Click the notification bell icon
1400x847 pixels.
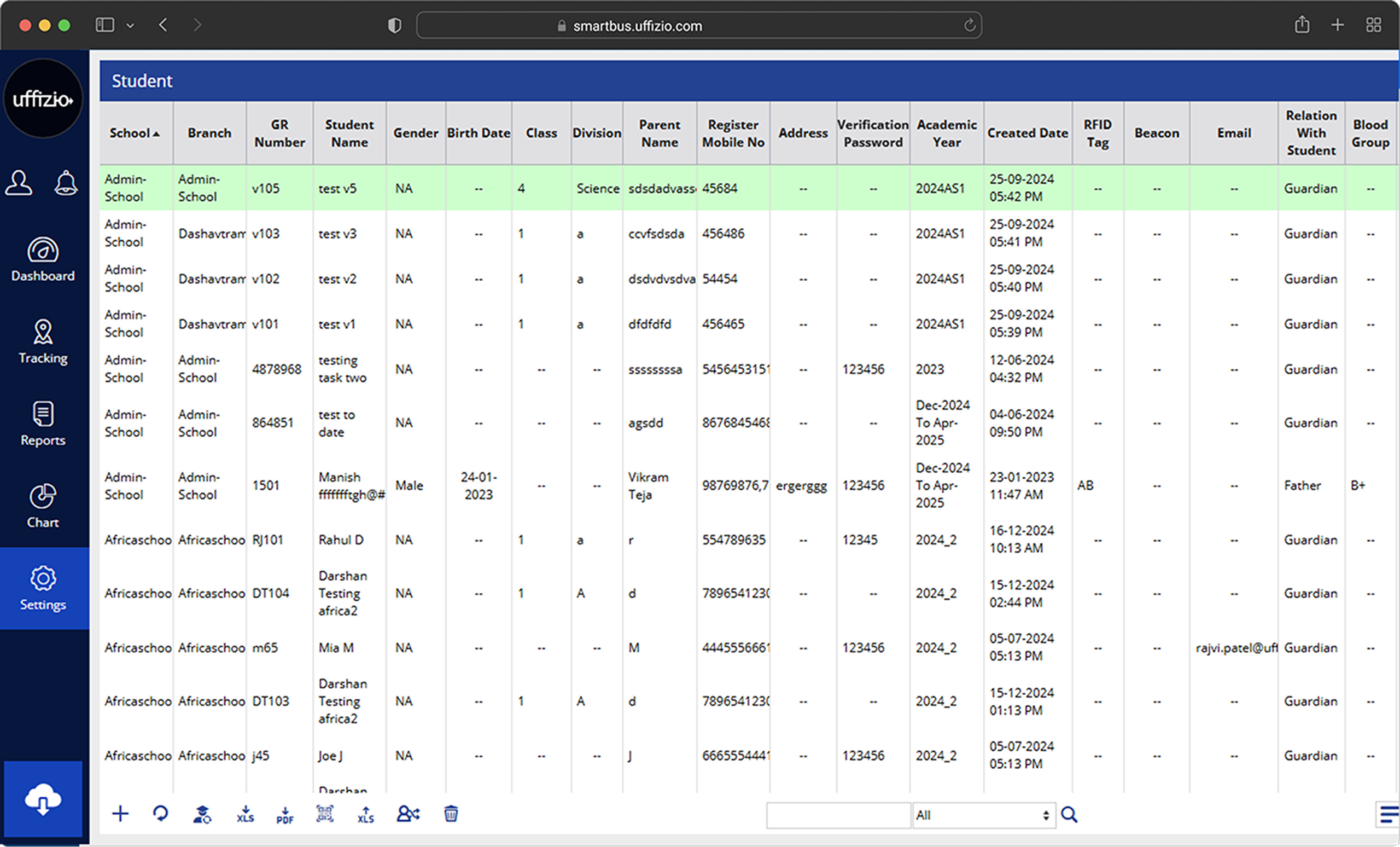[x=66, y=183]
